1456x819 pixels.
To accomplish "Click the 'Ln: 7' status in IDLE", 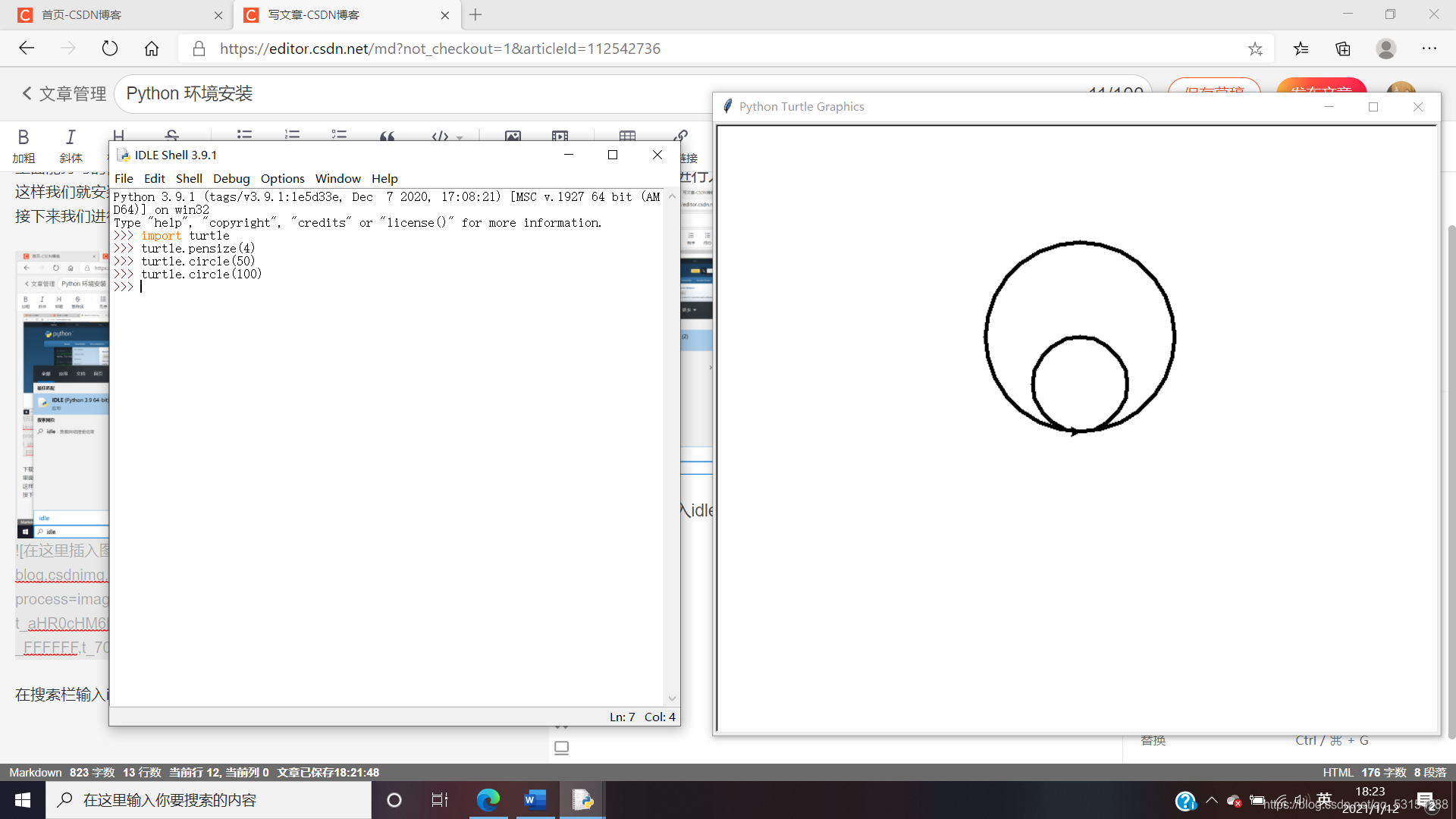I will click(623, 717).
